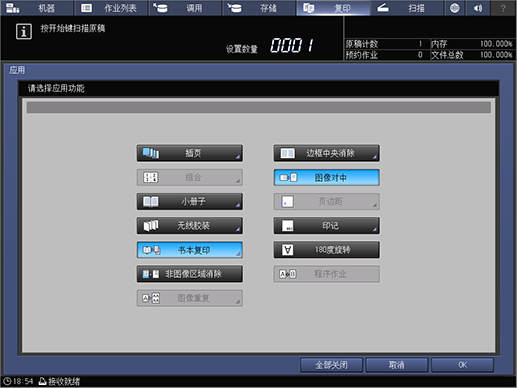Click the 程序作业 (Program Job) button
Viewport: 517px width, 388px height.
pyautogui.click(x=327, y=274)
